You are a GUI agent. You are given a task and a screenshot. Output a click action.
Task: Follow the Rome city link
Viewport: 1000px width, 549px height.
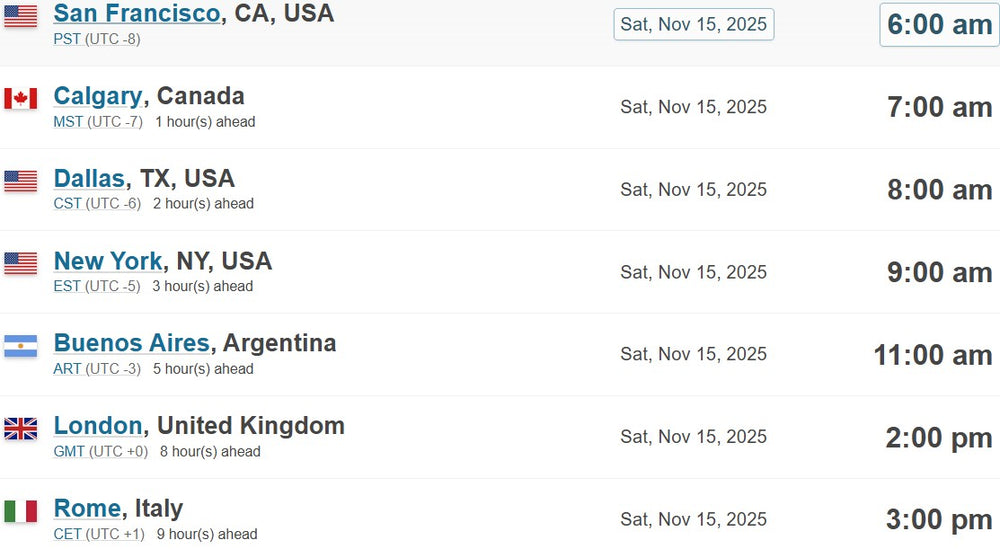[87, 508]
